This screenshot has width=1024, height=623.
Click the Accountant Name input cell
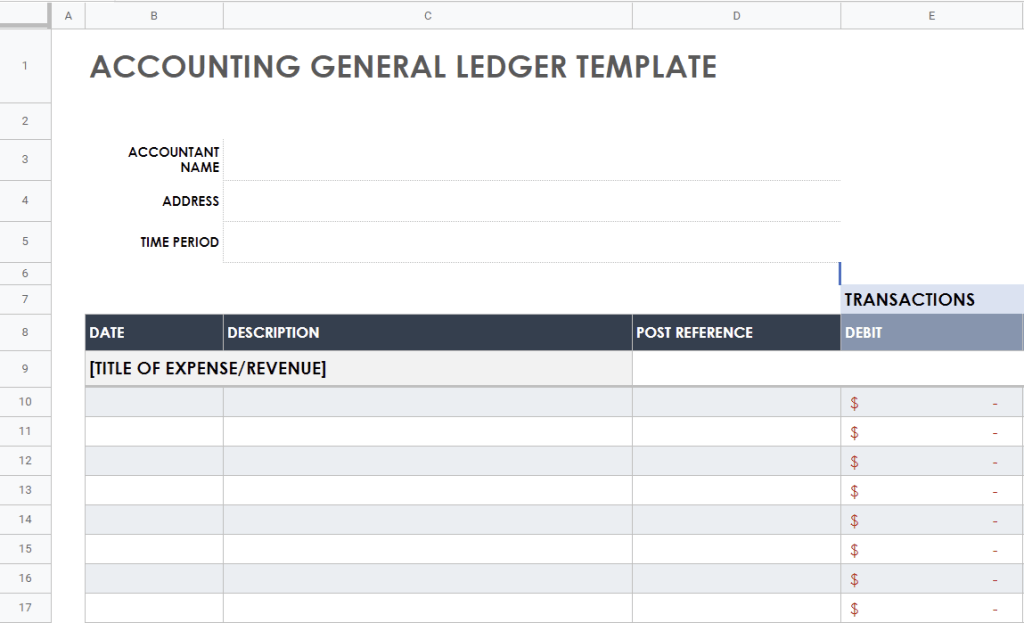tap(532, 160)
